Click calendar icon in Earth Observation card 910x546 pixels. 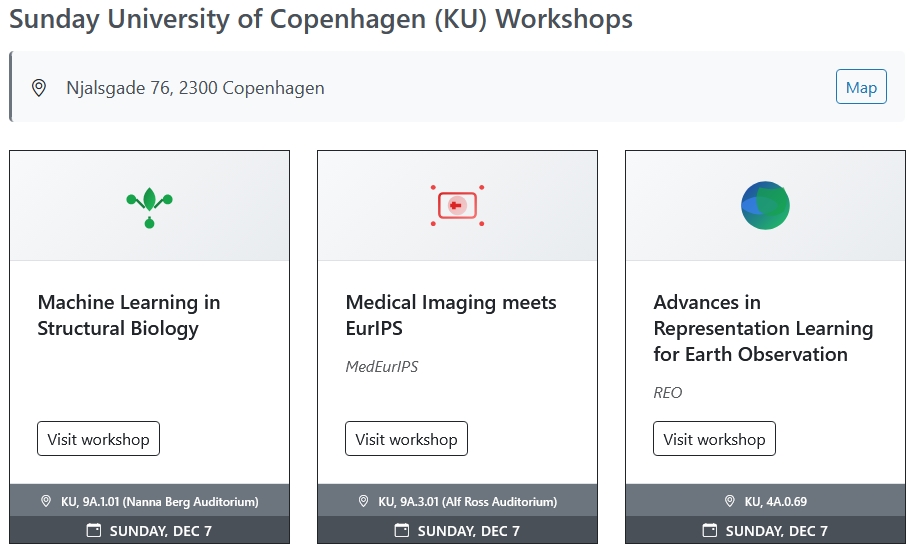point(710,530)
